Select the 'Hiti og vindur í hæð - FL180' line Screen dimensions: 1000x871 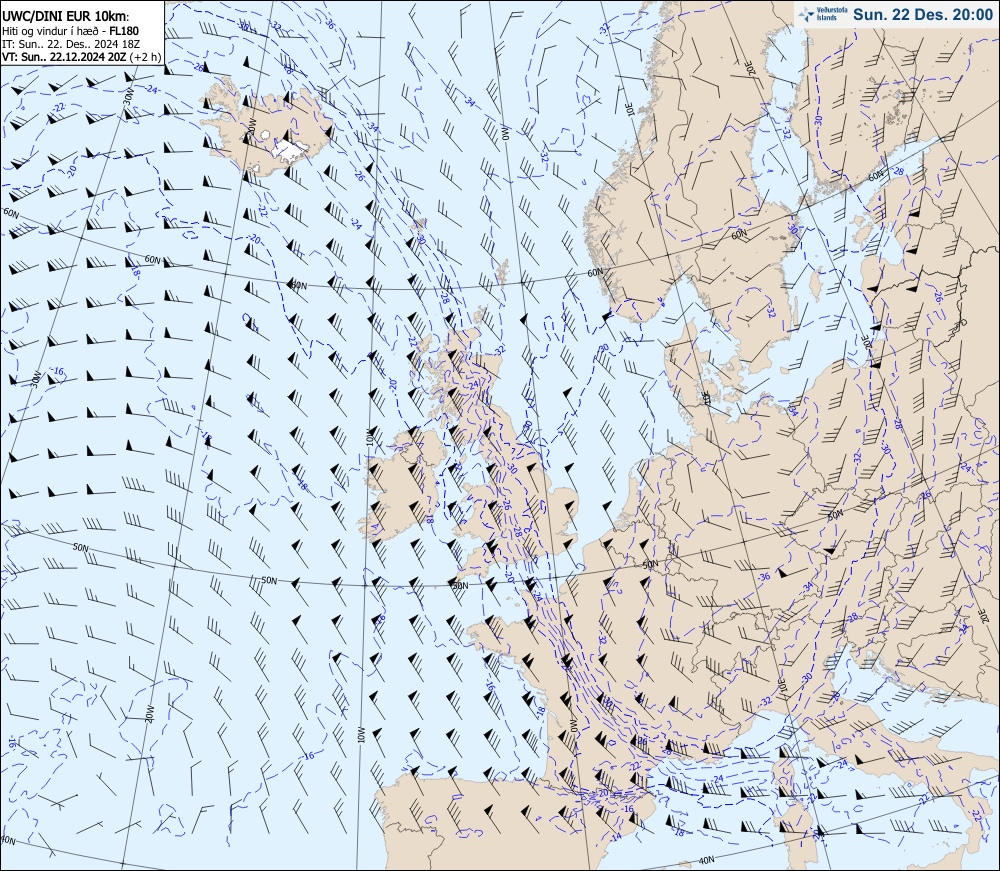coord(70,31)
